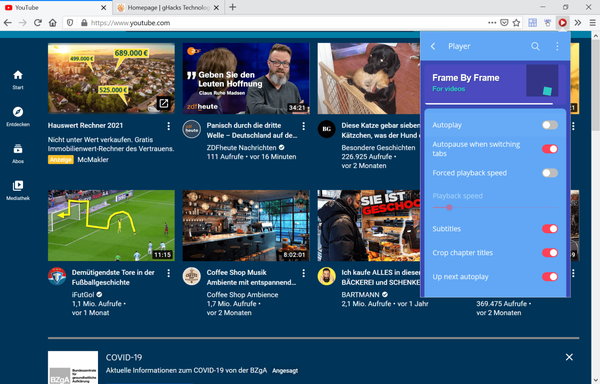Enable the Autoplay toggle
Screen dimensions: 600x384
pyautogui.click(x=550, y=125)
